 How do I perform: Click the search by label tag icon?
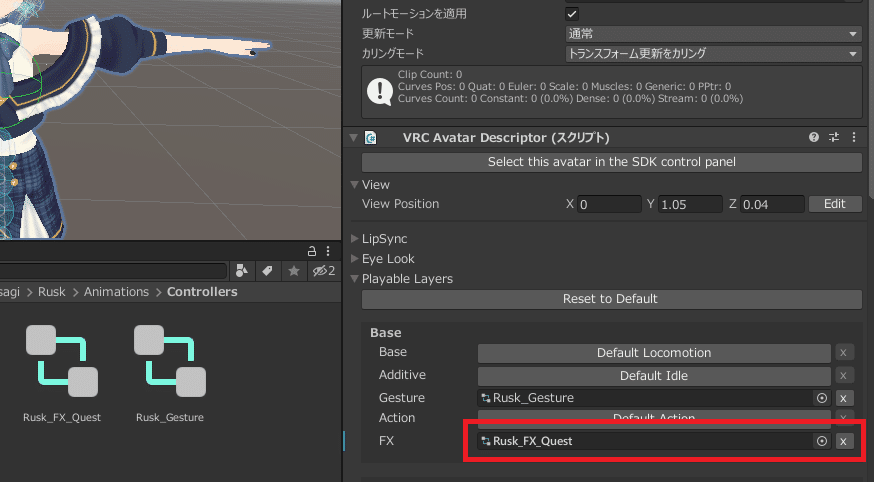[268, 271]
